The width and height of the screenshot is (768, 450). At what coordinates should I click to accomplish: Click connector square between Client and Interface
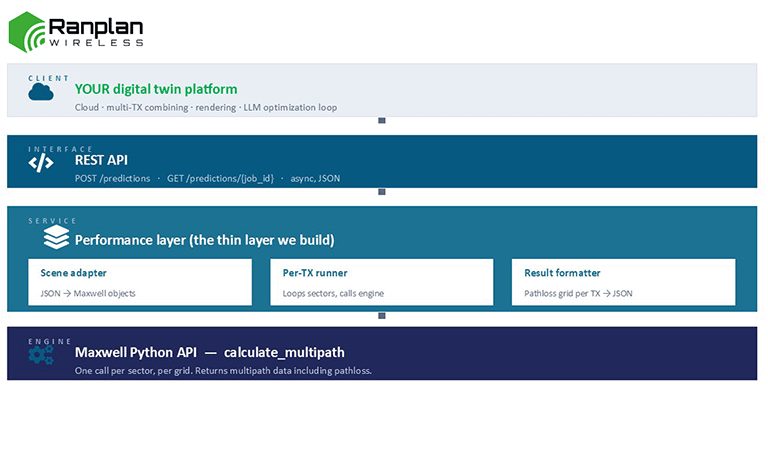pos(382,120)
